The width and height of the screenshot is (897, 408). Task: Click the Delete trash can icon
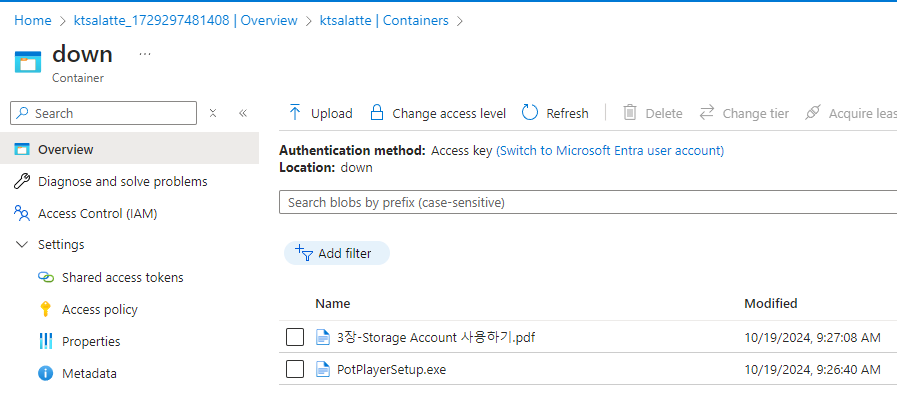pyautogui.click(x=630, y=113)
